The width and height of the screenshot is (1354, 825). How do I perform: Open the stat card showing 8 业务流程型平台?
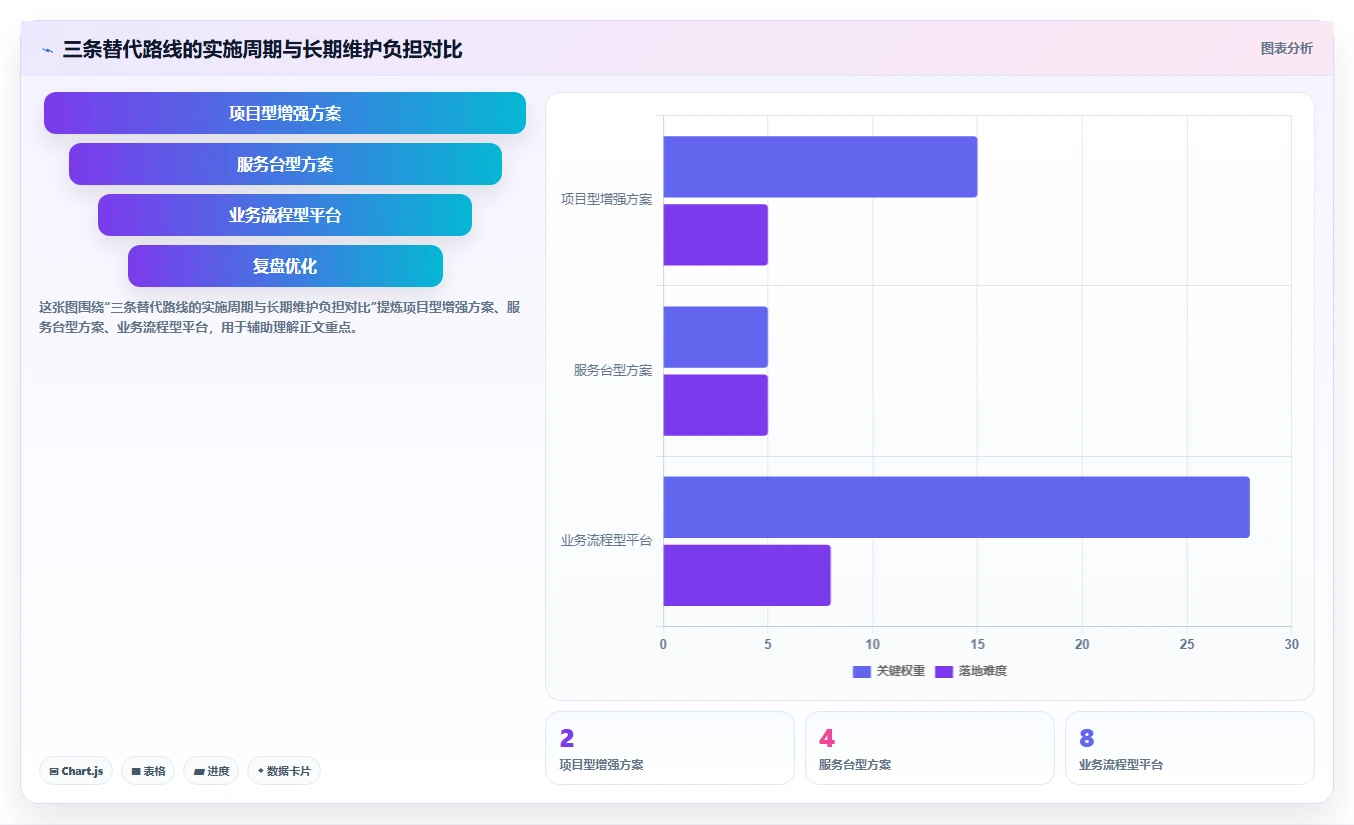(1190, 748)
